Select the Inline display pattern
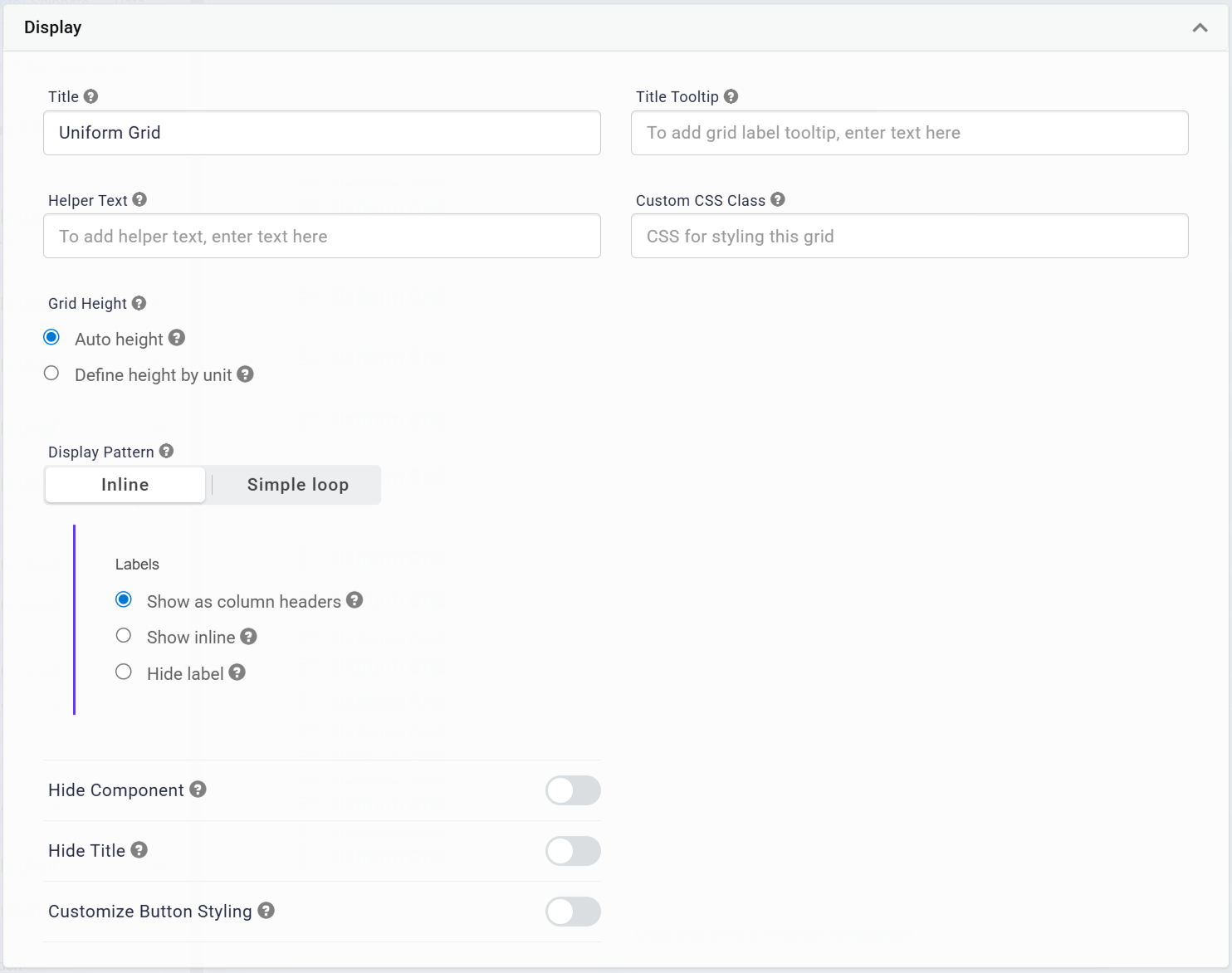This screenshot has height=973, width=1232. point(125,485)
